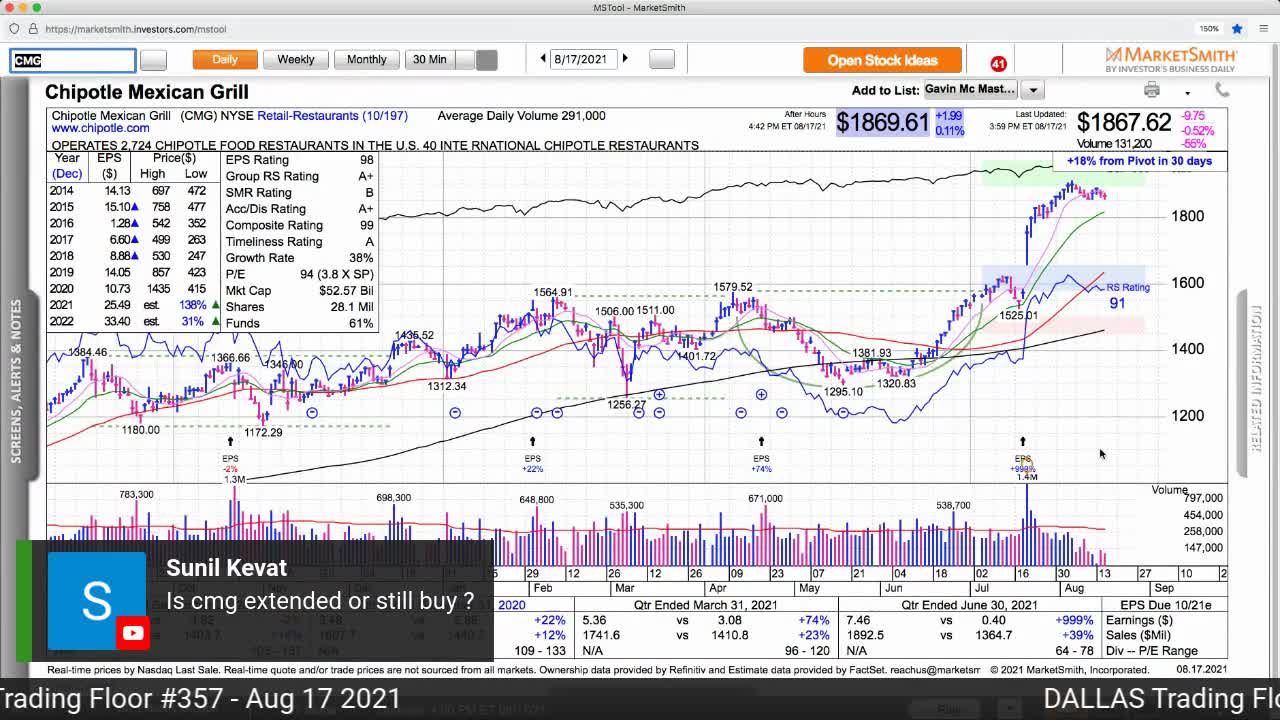Click the 2022 EPS estimate row
Image resolution: width=1280 pixels, height=720 pixels.
coord(134,321)
